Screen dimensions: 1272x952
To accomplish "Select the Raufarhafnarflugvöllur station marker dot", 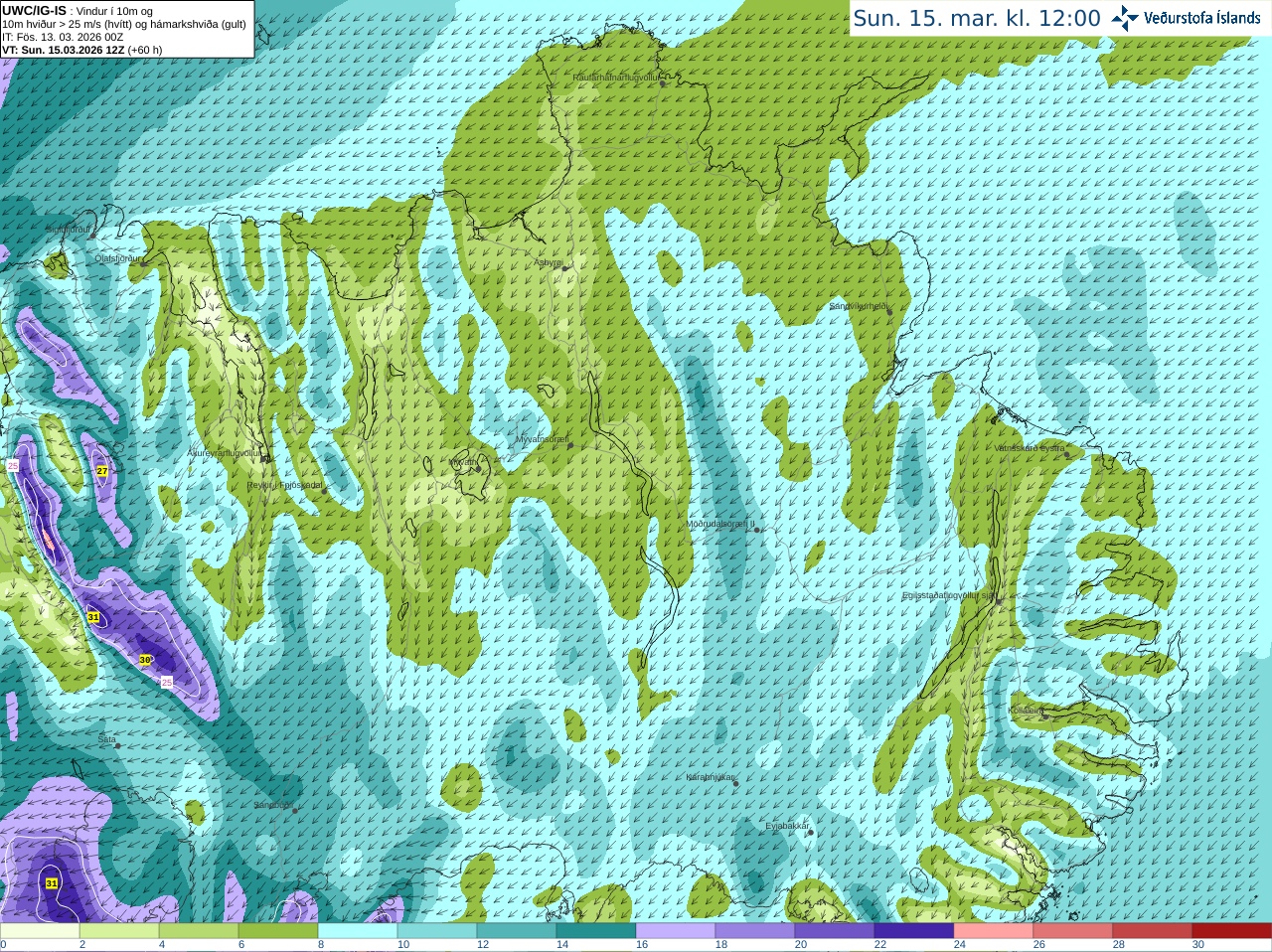I will pos(663,83).
